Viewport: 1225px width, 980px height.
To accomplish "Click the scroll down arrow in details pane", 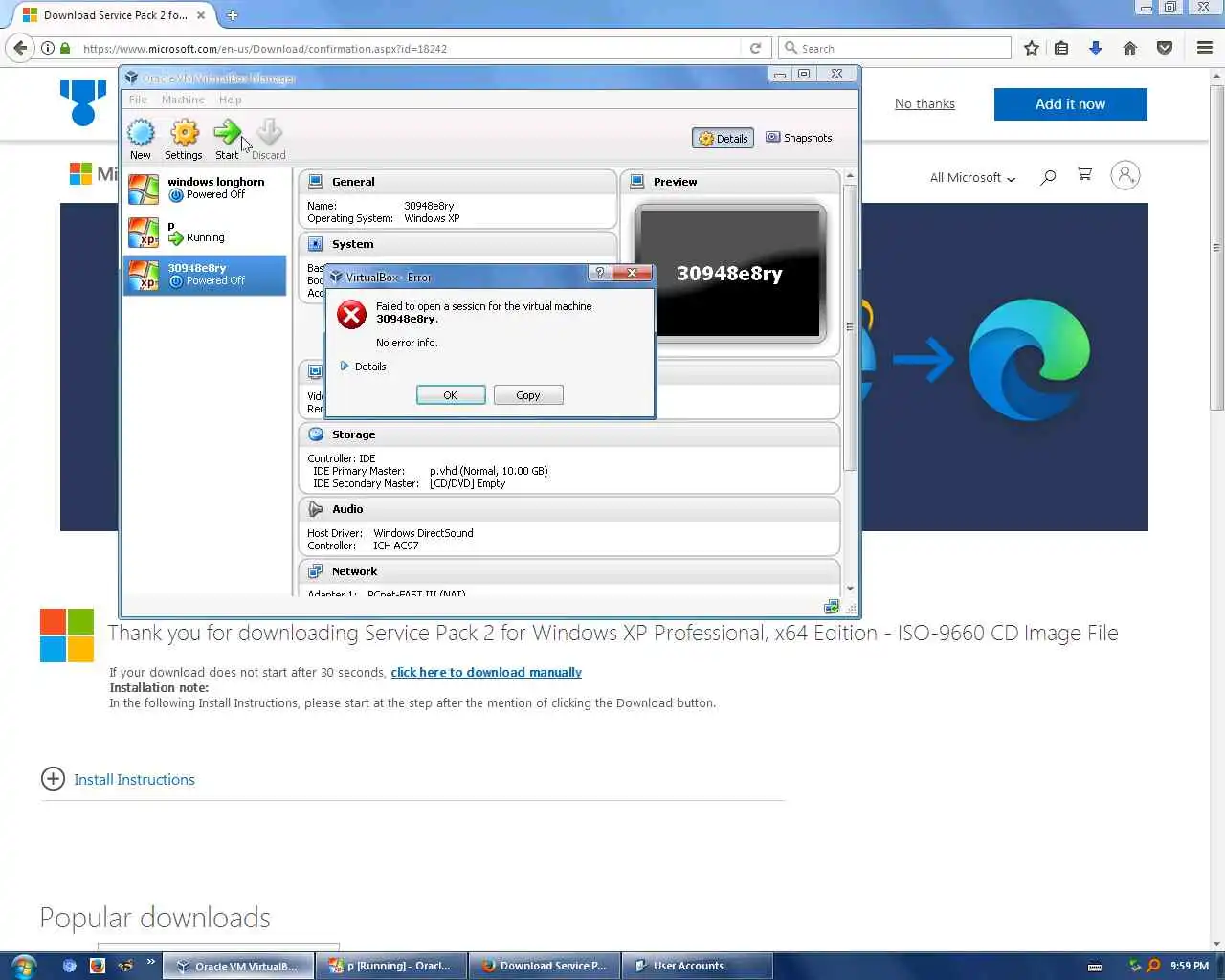I will (x=850, y=589).
